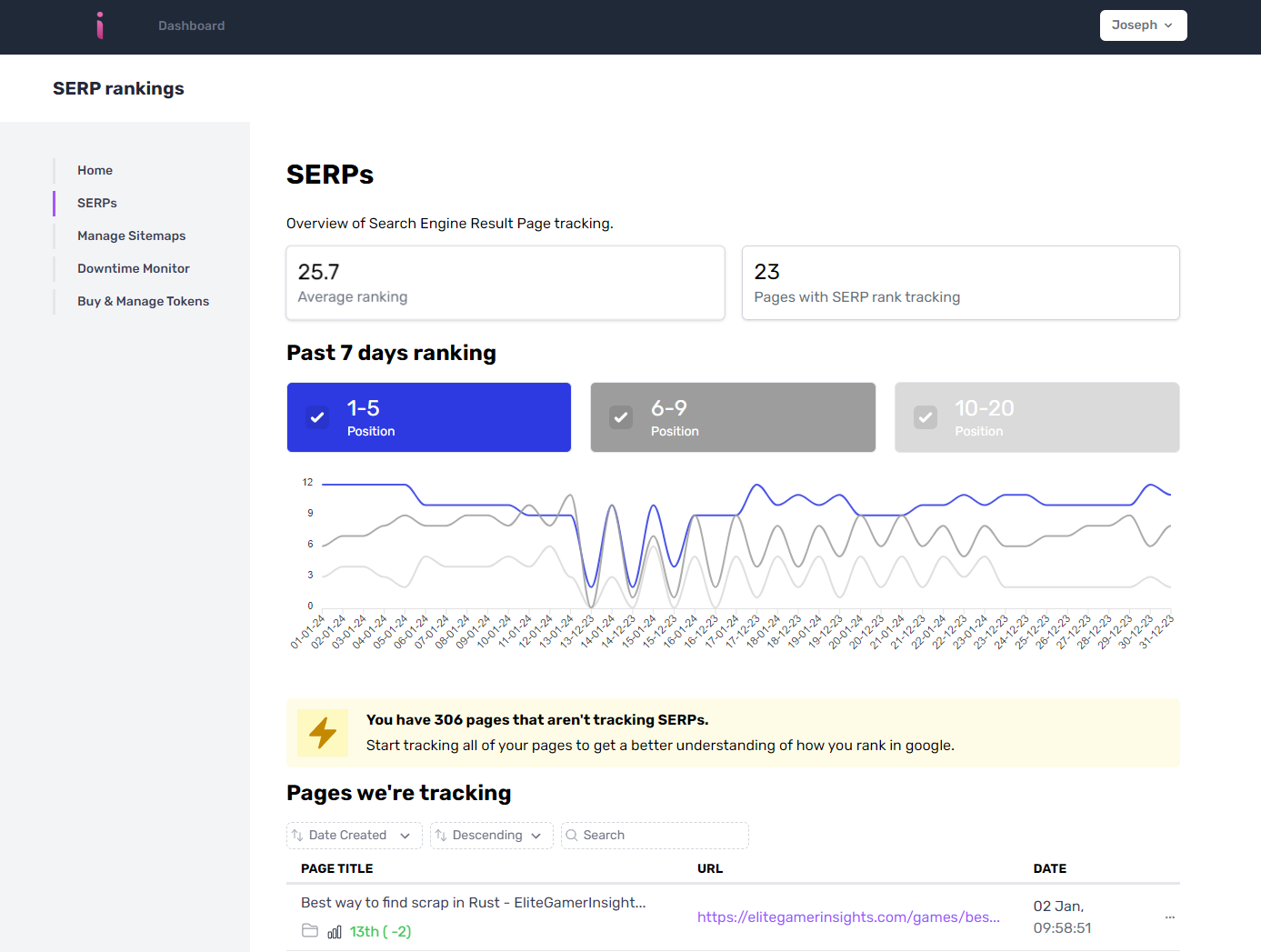1261x952 pixels.
Task: Click the 31-12-23 chart axis label
Action: point(1156,632)
